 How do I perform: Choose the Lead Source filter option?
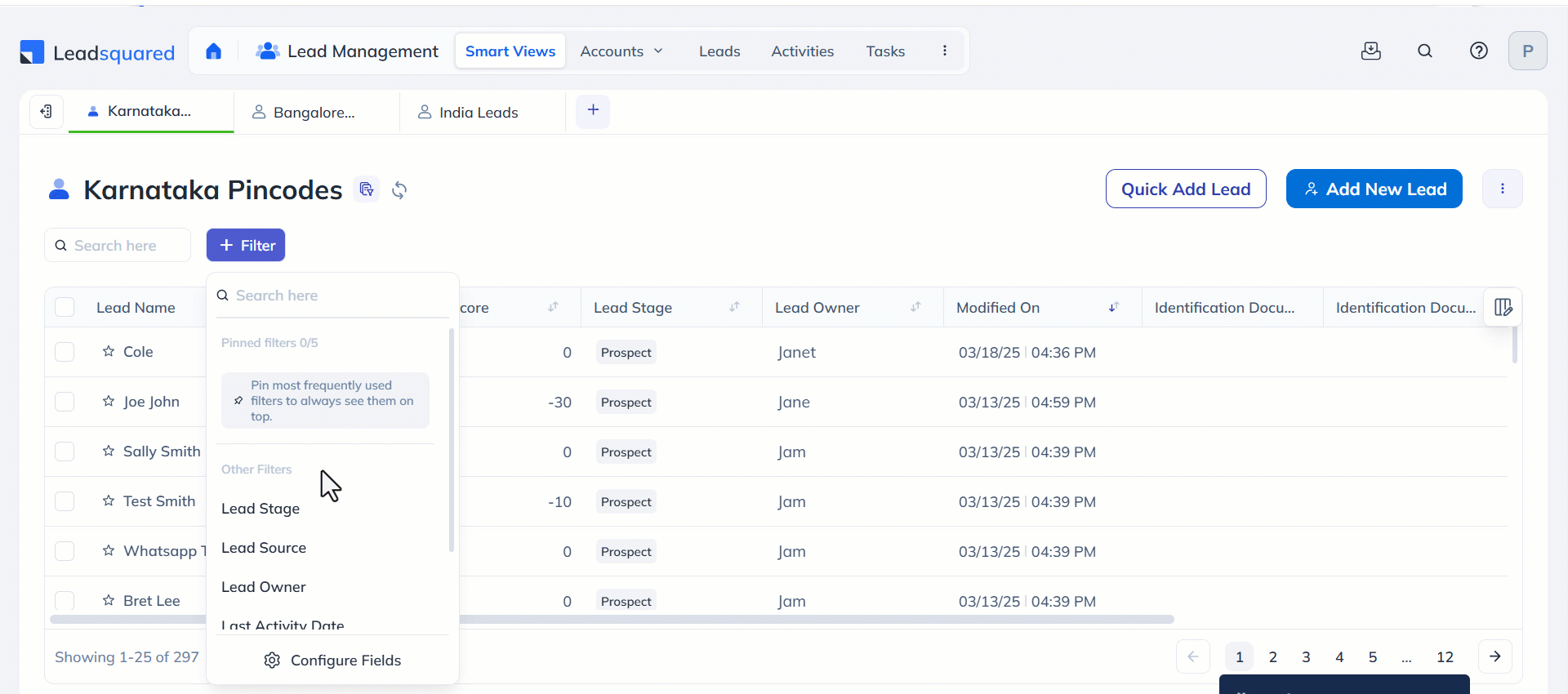click(264, 548)
